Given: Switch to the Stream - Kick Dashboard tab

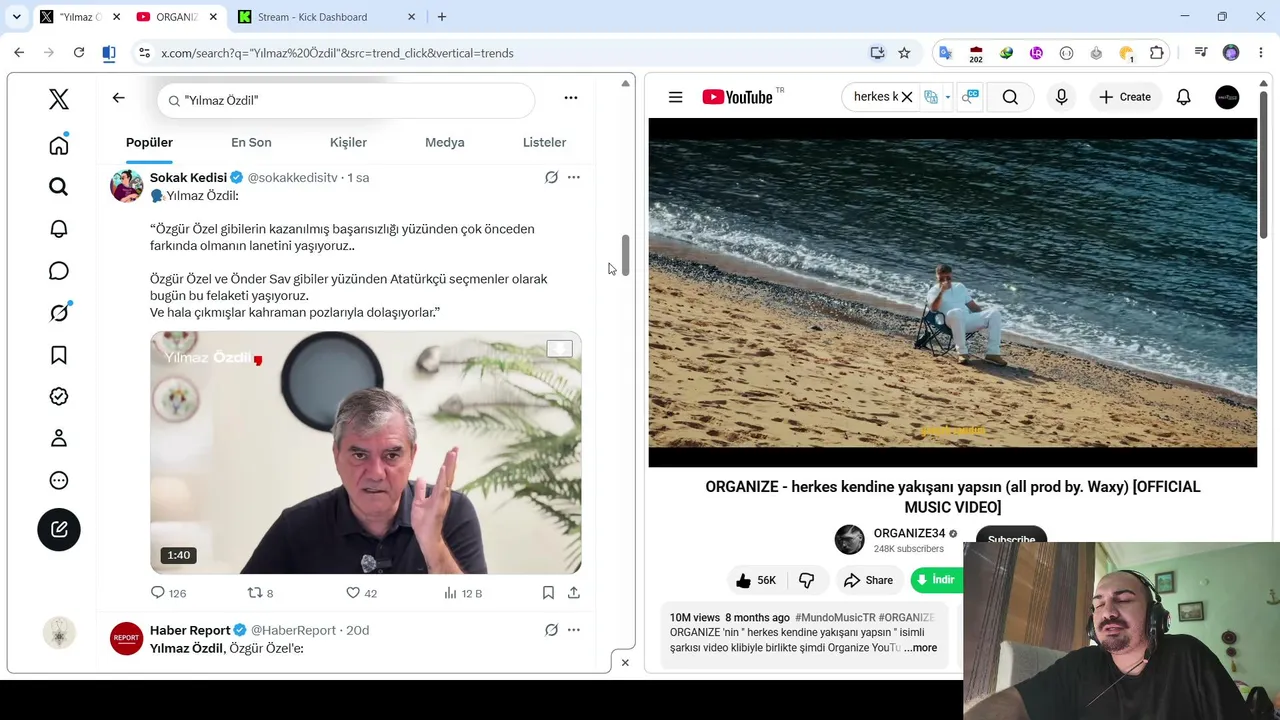Looking at the screenshot, I should coord(327,17).
